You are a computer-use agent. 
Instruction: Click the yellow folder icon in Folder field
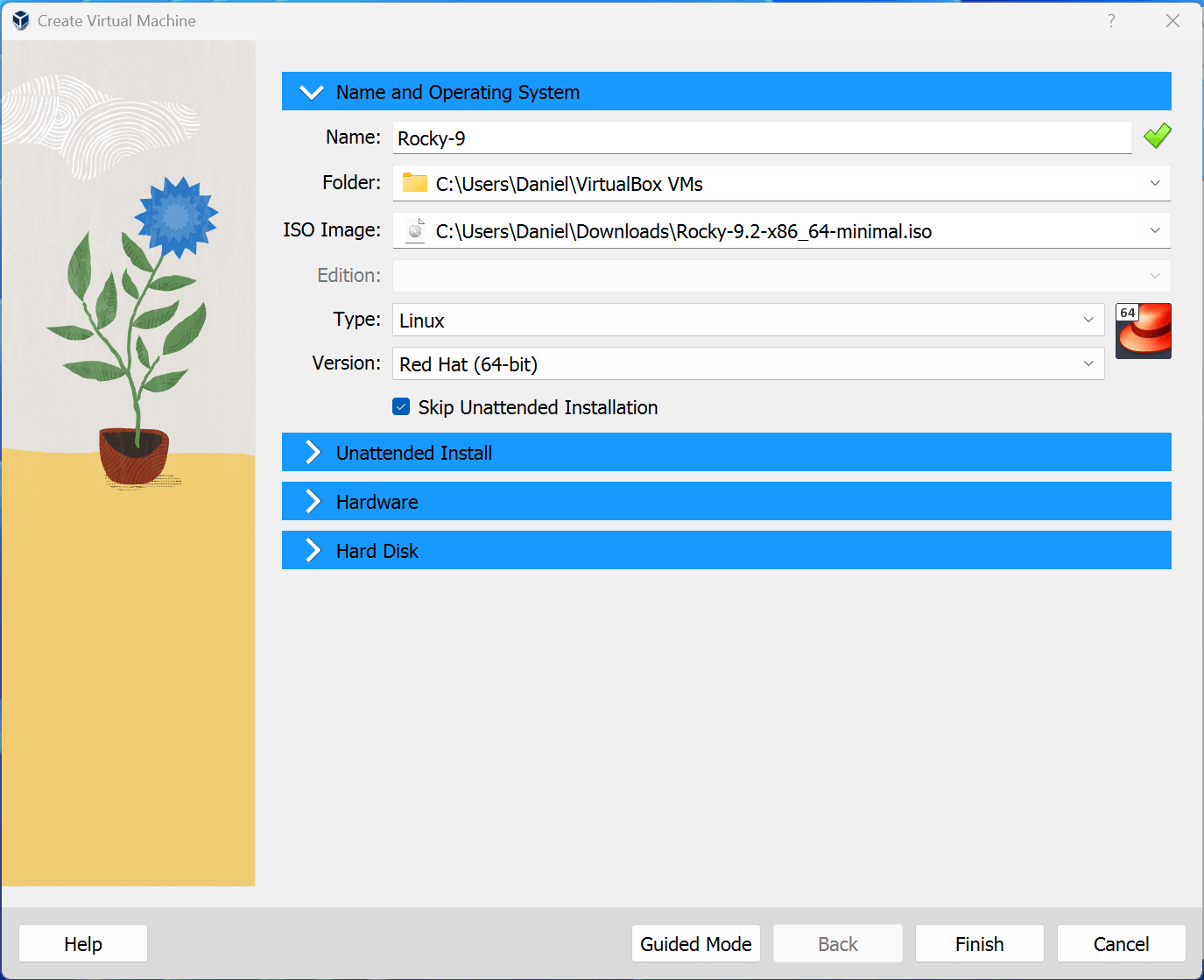pos(415,183)
